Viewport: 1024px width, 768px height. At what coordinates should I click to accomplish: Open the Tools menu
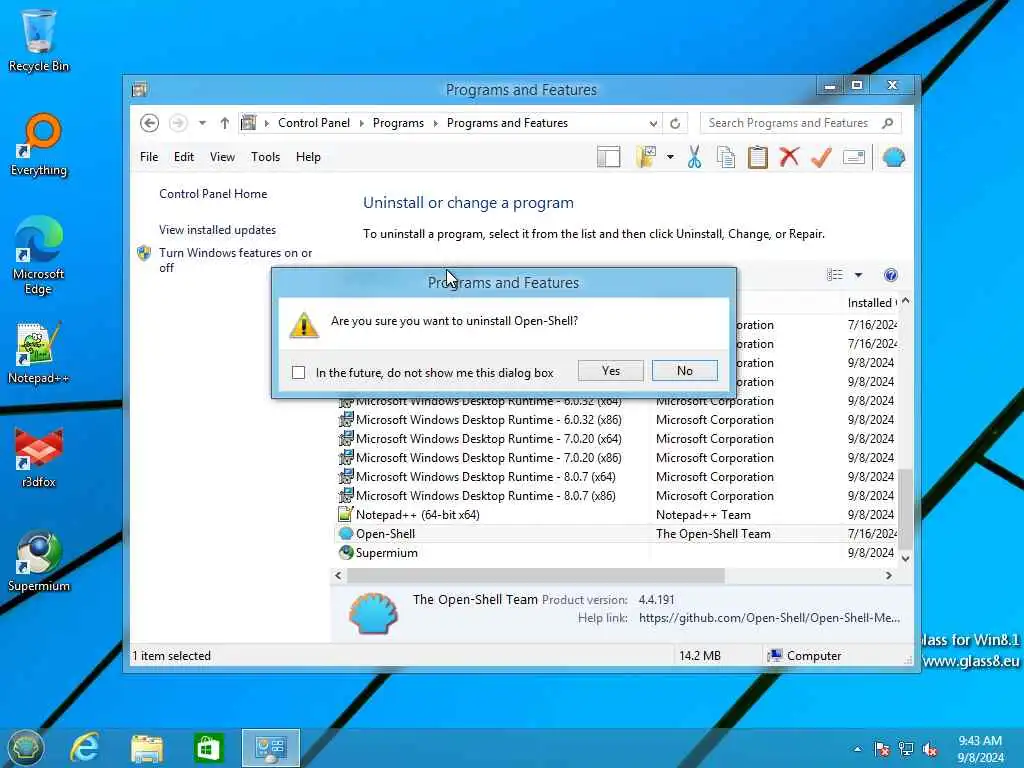(x=265, y=157)
